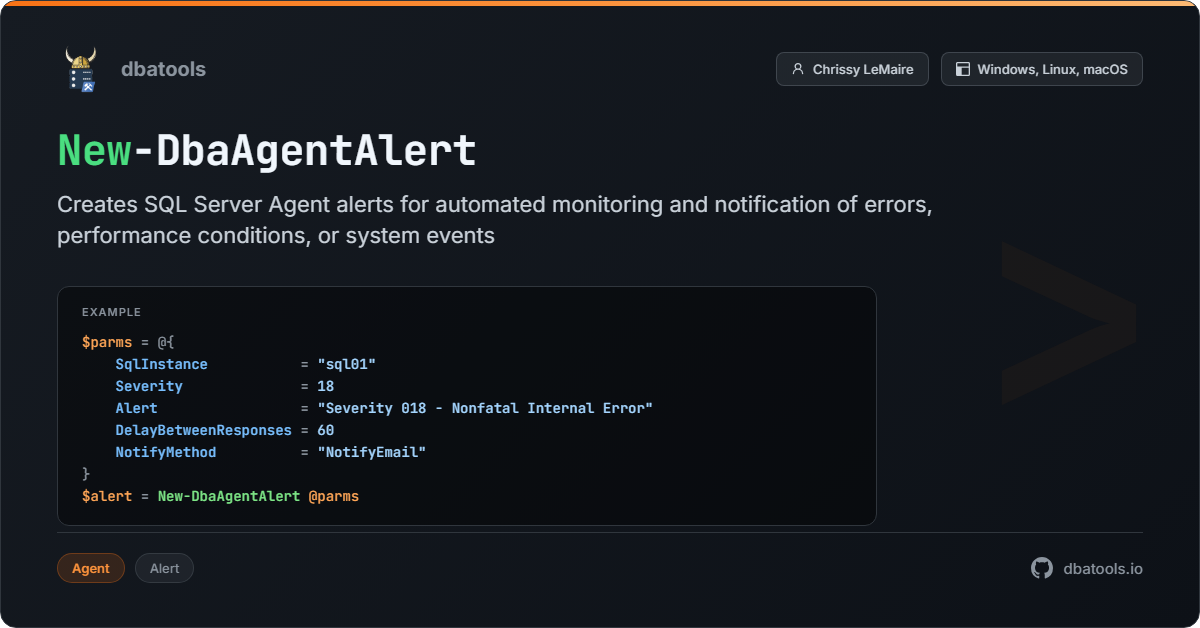This screenshot has height=628, width=1200.
Task: Open the Windows, Linux, macOS platform badge
Action: 1042,69
